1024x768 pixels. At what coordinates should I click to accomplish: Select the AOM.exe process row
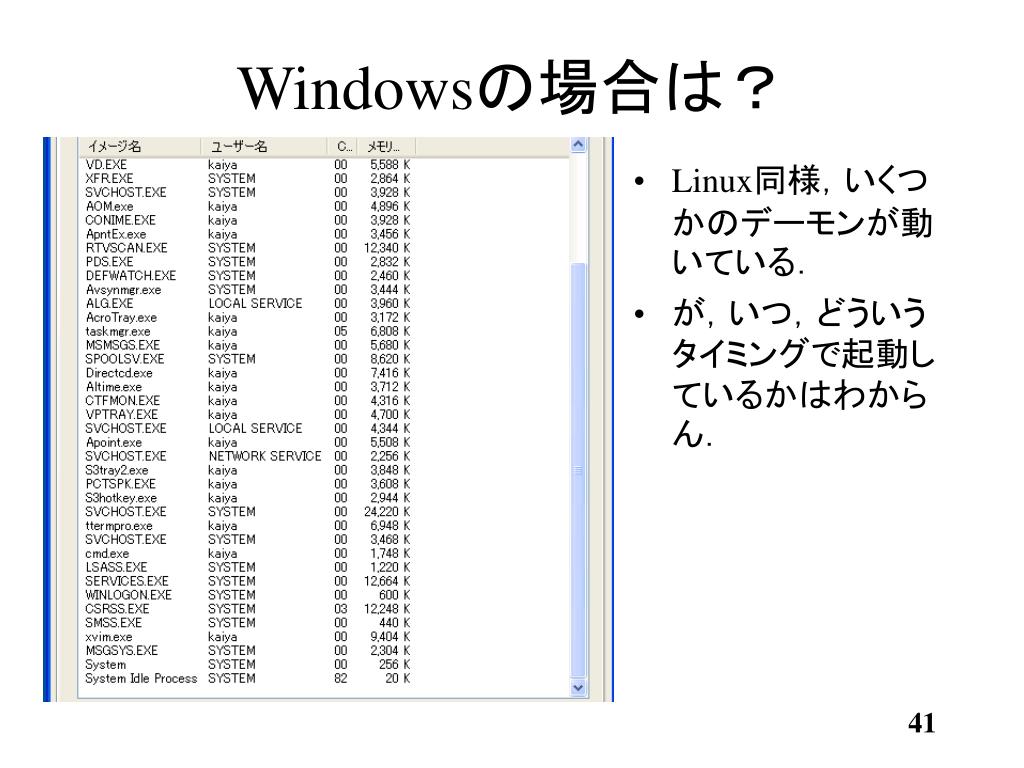click(248, 206)
